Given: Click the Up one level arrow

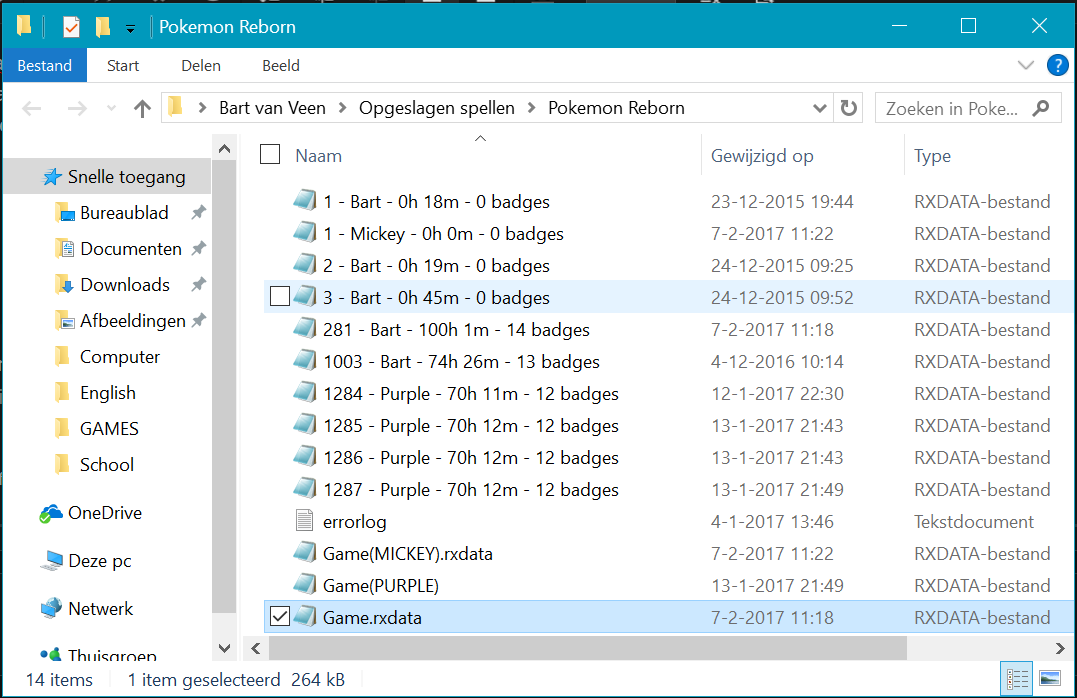Looking at the screenshot, I should [142, 109].
